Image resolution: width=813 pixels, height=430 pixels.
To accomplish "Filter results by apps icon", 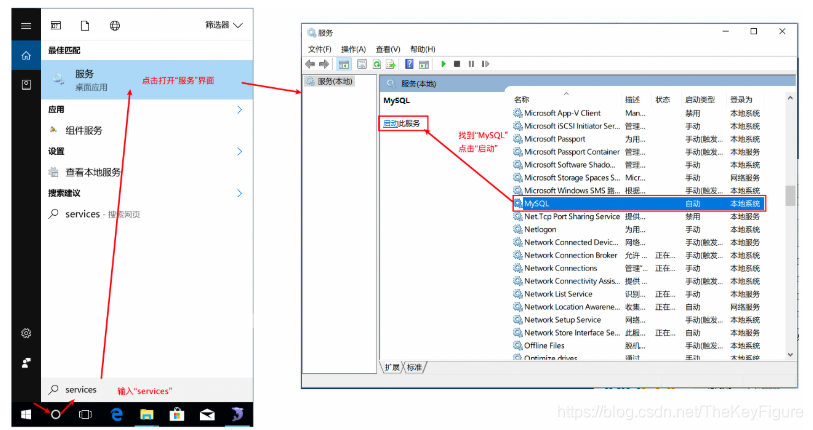I will pos(56,25).
